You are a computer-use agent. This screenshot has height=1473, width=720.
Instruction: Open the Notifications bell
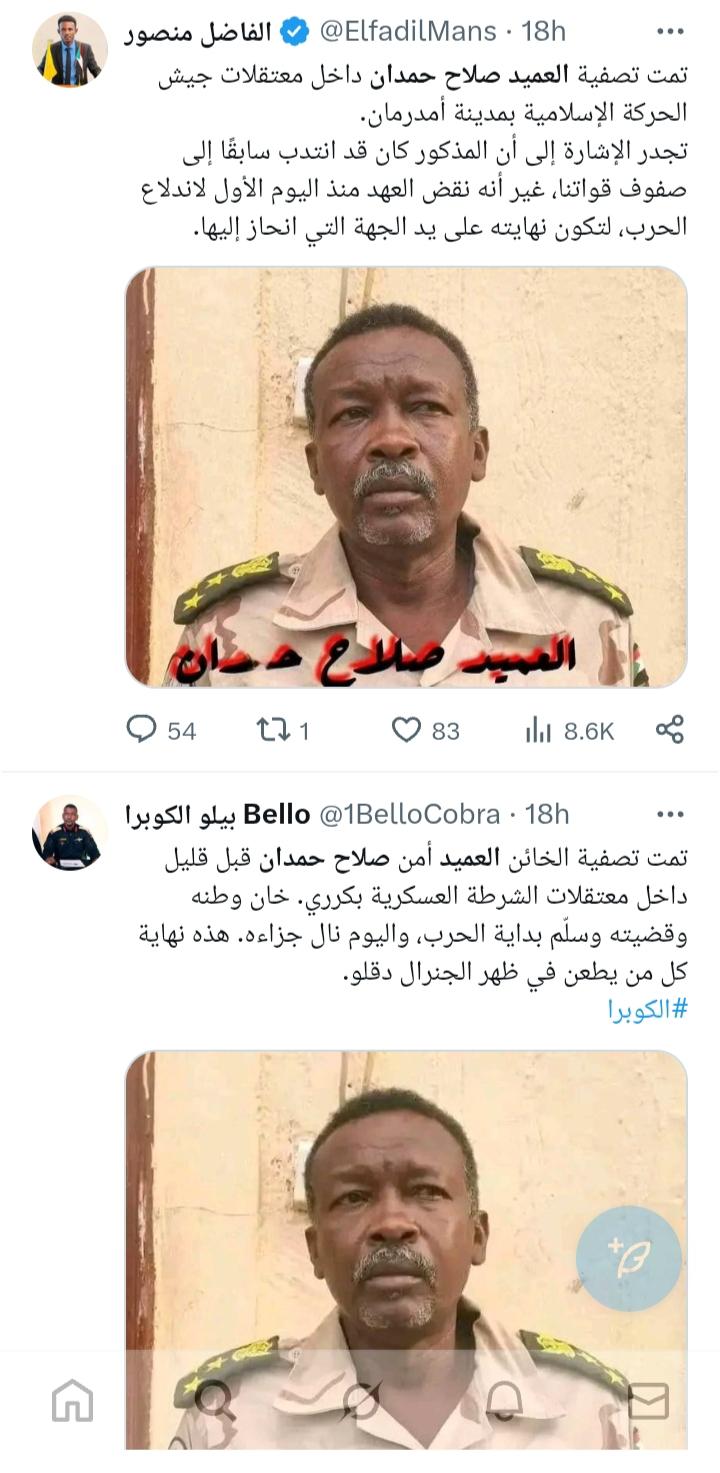[503, 1400]
